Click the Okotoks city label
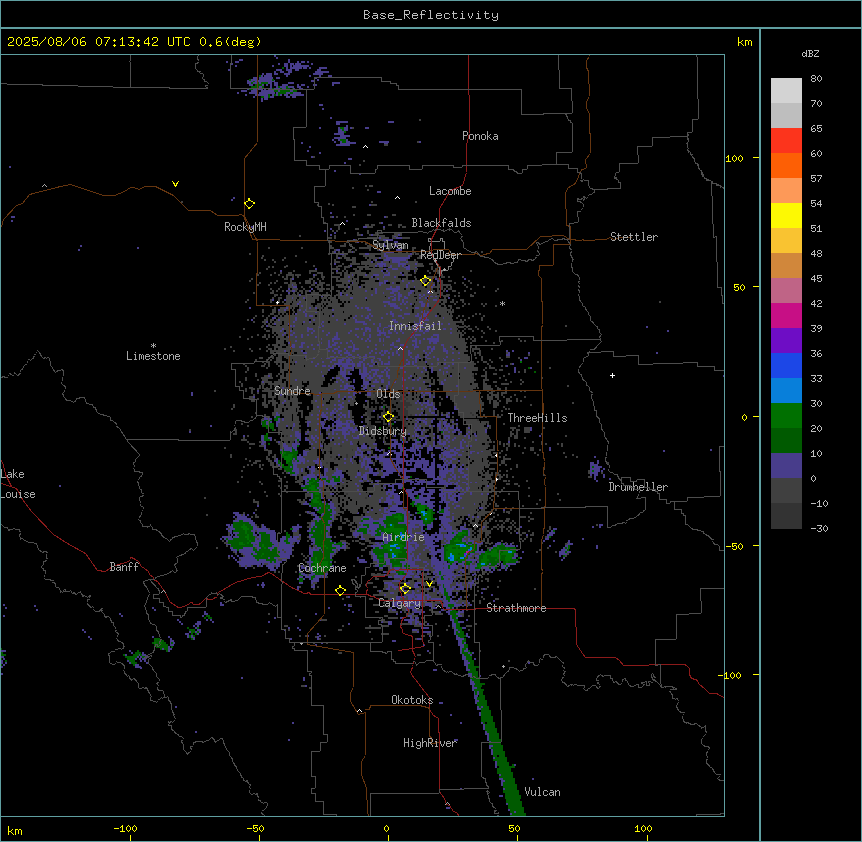This screenshot has height=842, width=862. point(412,700)
